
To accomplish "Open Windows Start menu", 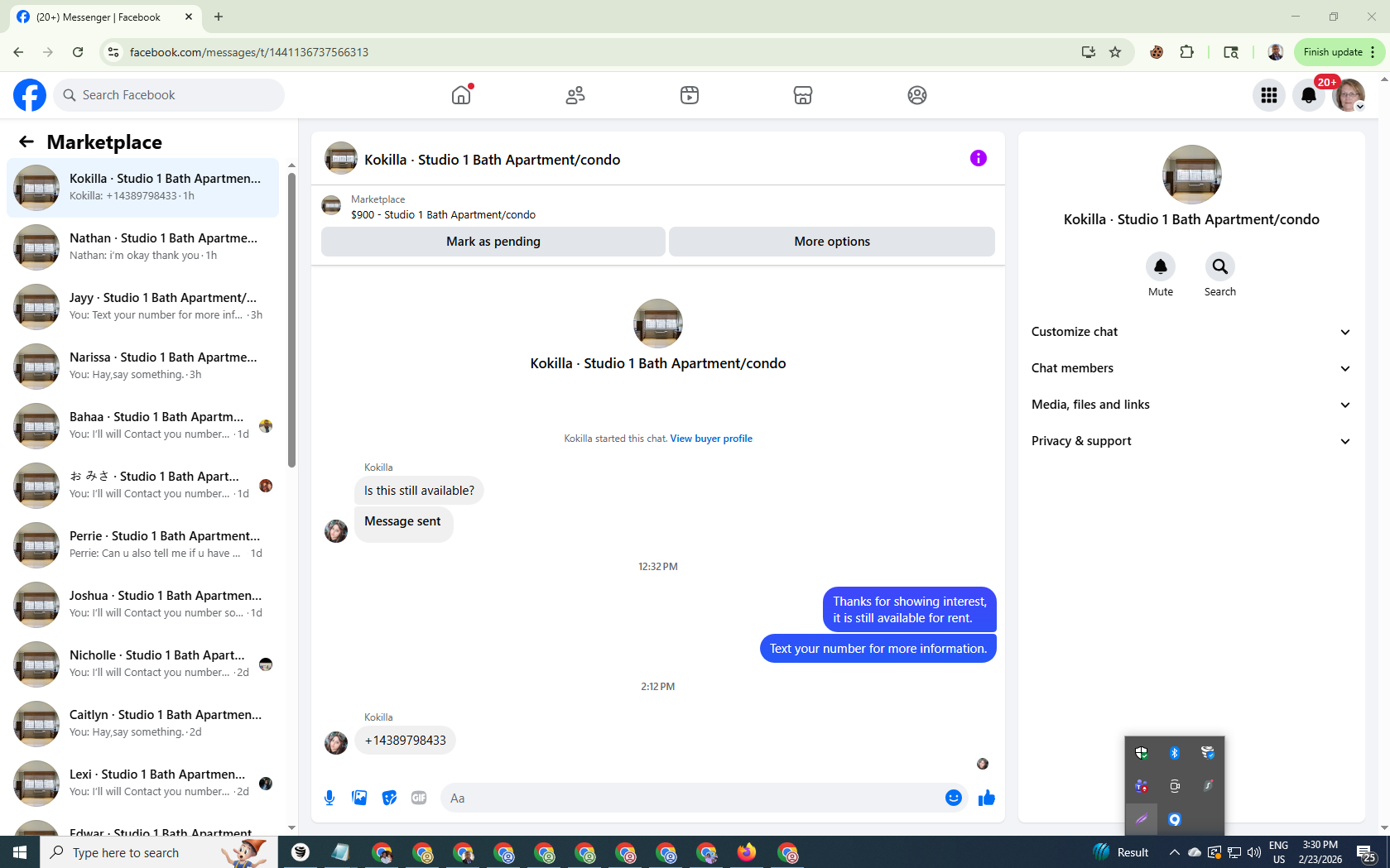I will tap(20, 852).
